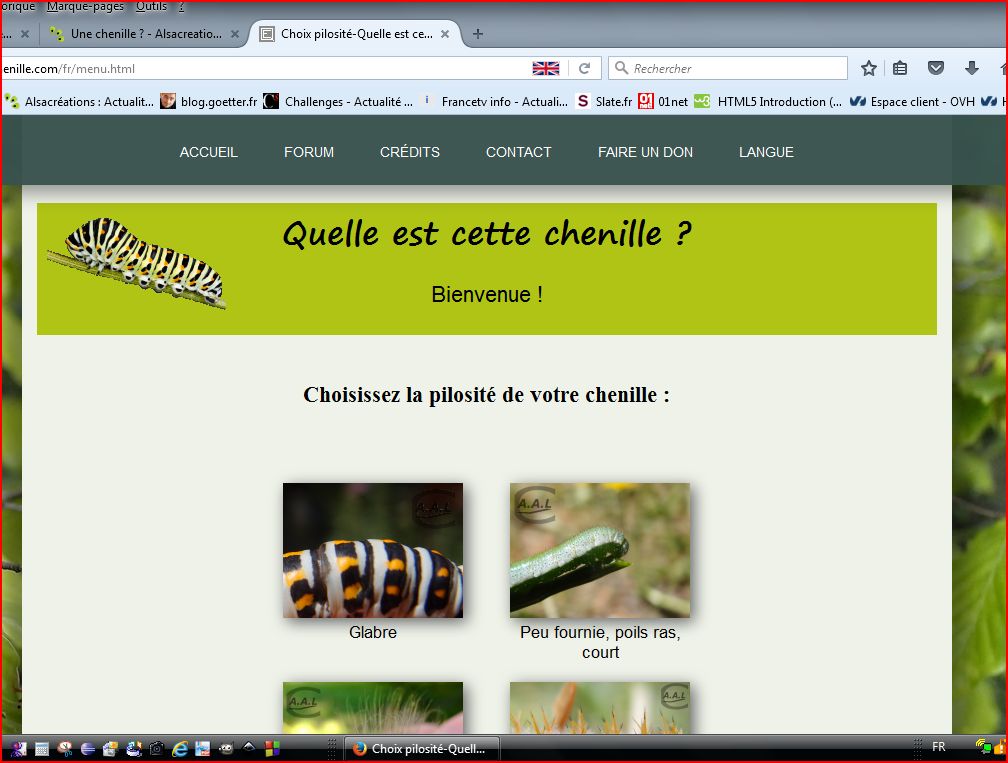1008x763 pixels.
Task: Open the blog.goetter.fr bookmark
Action: tap(209, 102)
